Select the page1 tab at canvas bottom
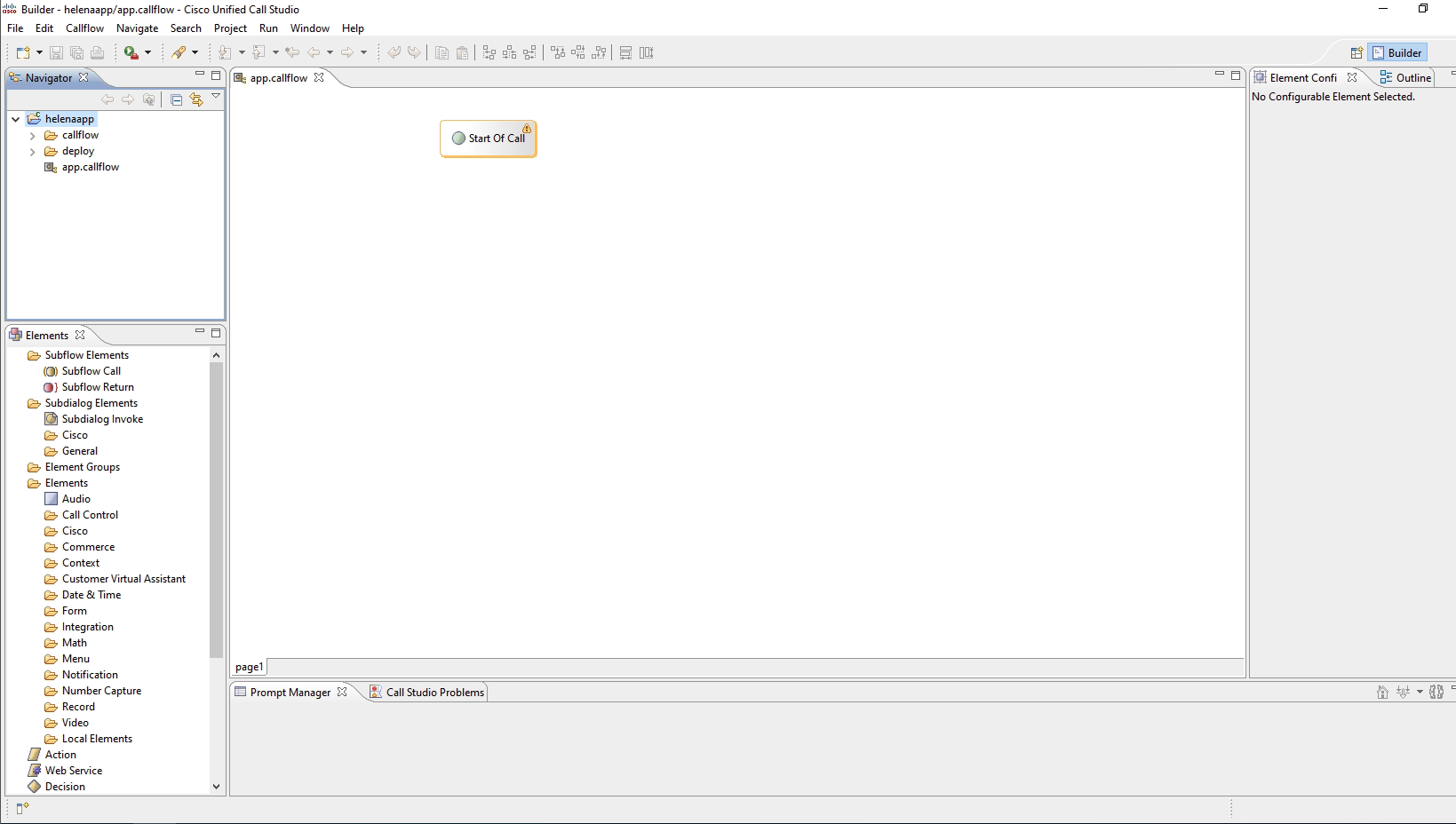This screenshot has height=824, width=1456. pyautogui.click(x=249, y=667)
